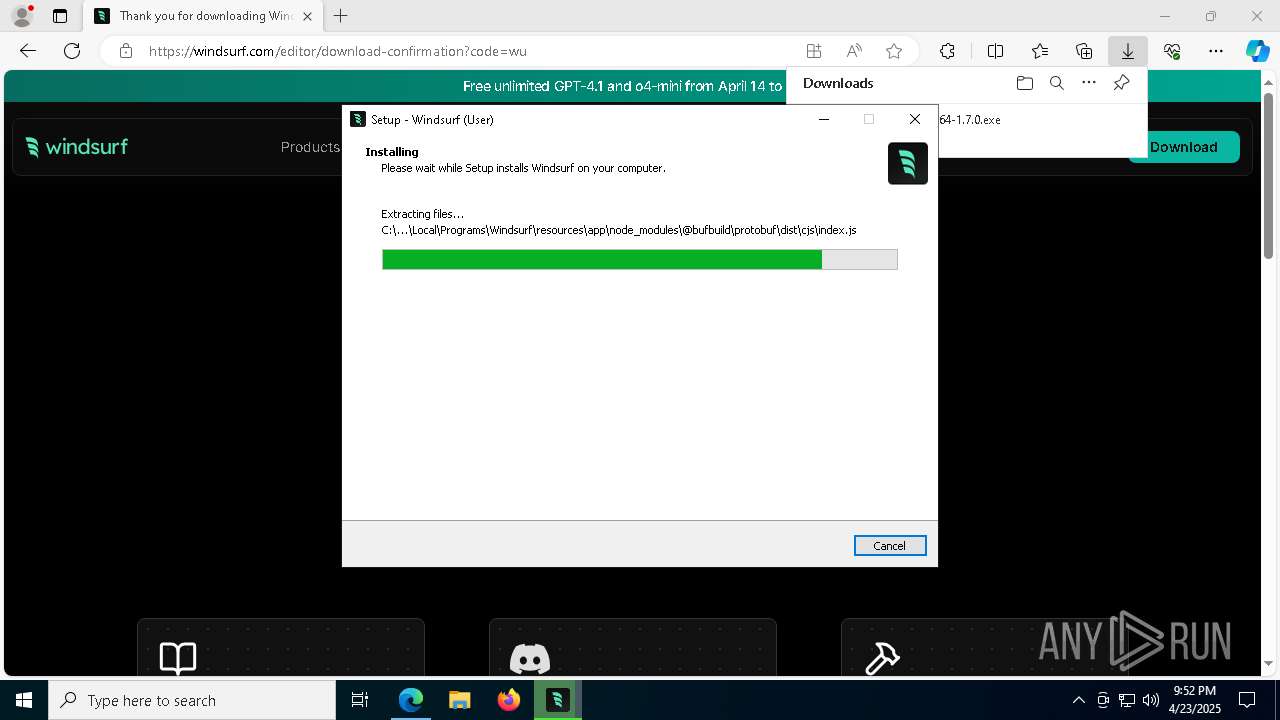Go back in Edge browser

(x=28, y=51)
